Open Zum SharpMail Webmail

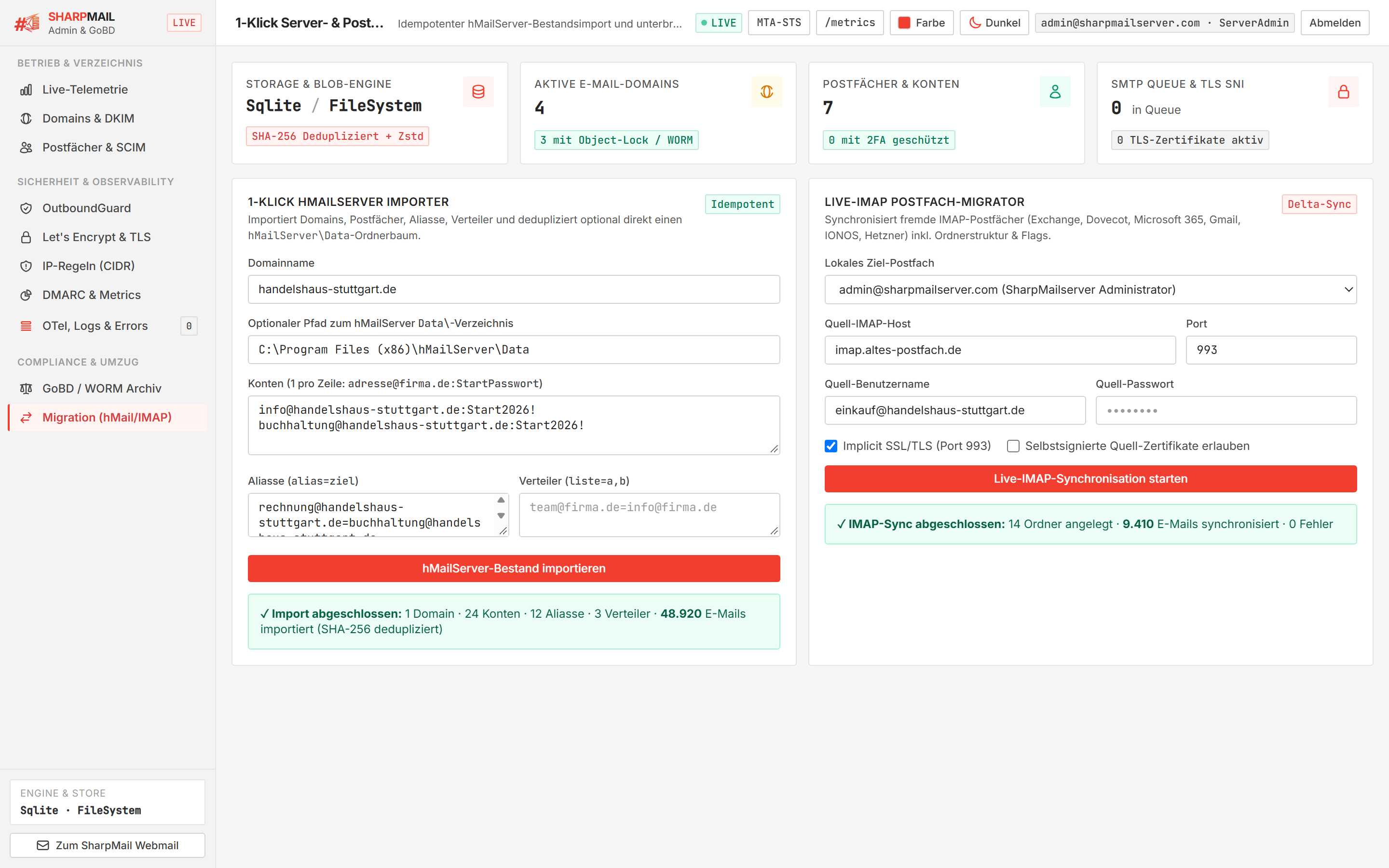108,846
